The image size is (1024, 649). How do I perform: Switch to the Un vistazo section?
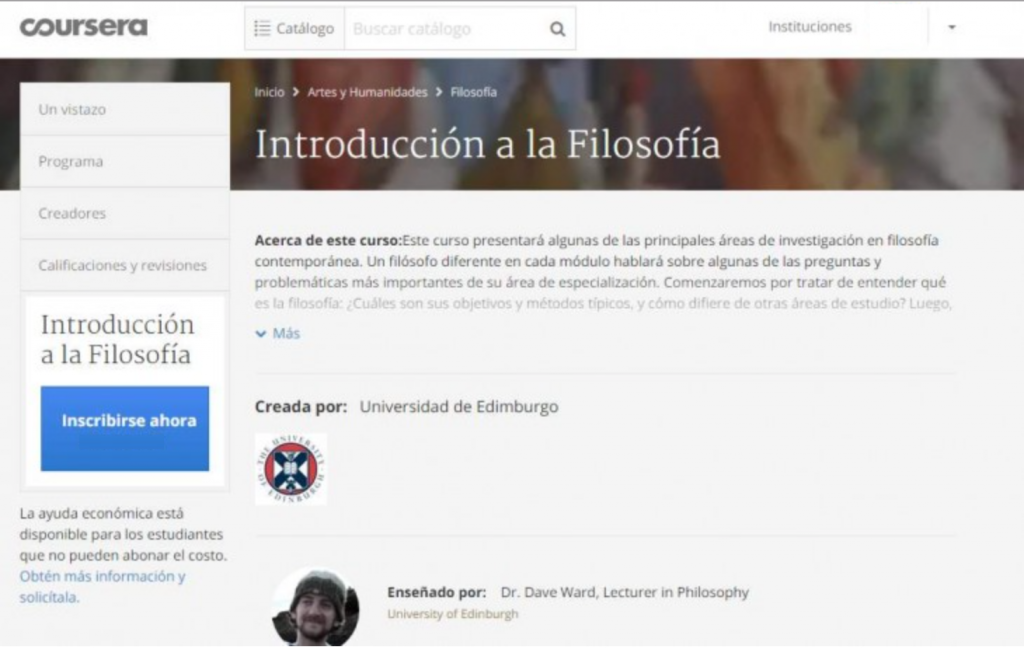[72, 110]
